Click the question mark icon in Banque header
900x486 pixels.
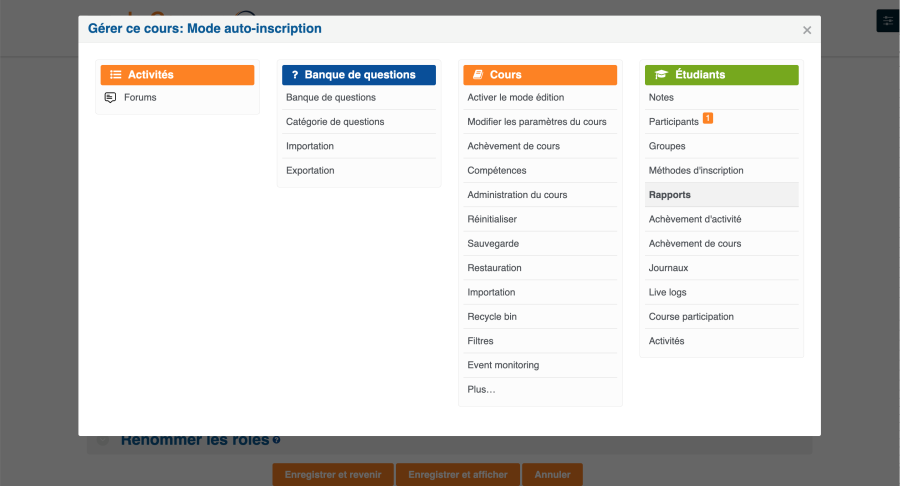pyautogui.click(x=295, y=75)
